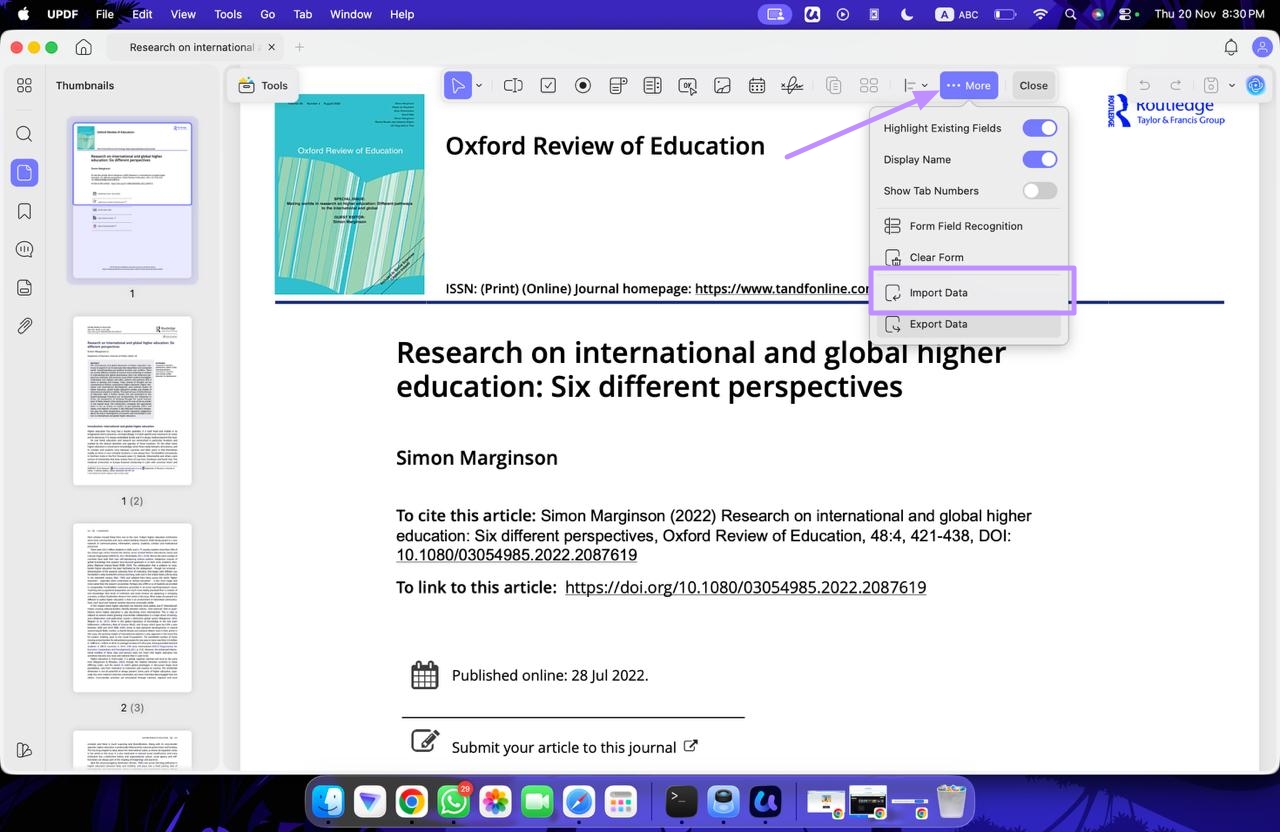Turn off Highlight Existing Fields toggle

point(1039,128)
